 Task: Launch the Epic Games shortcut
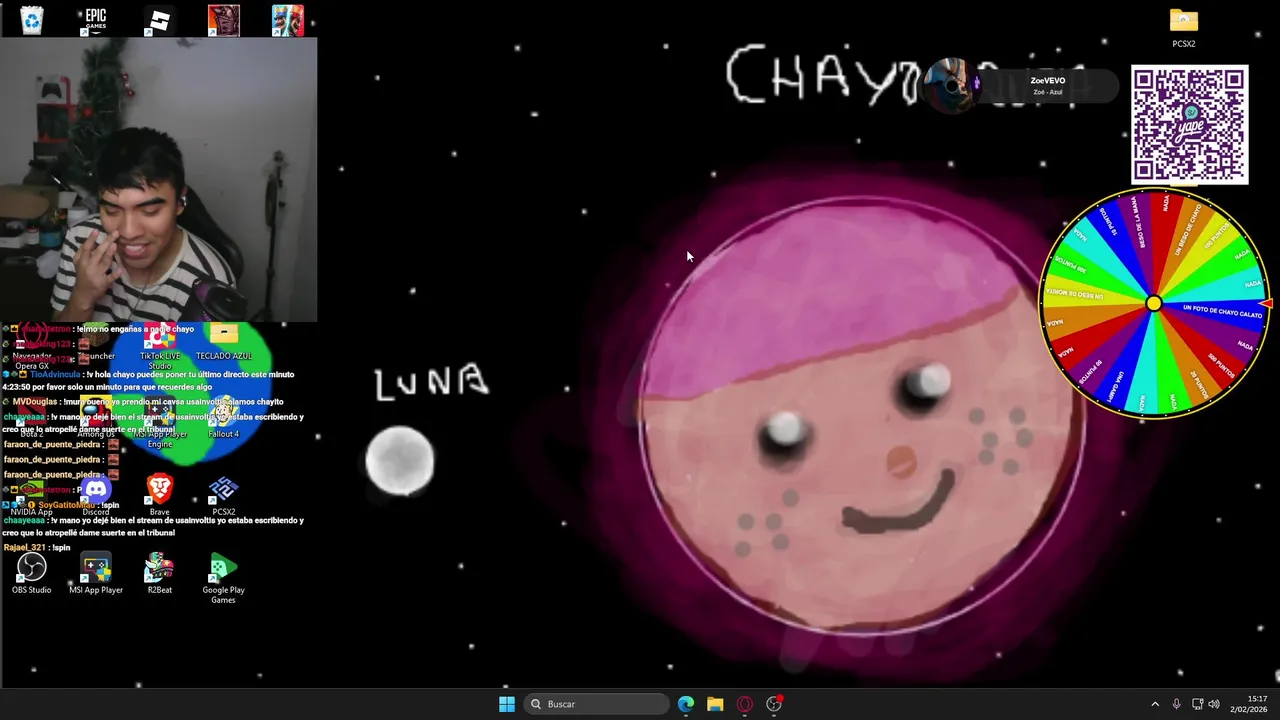point(96,20)
